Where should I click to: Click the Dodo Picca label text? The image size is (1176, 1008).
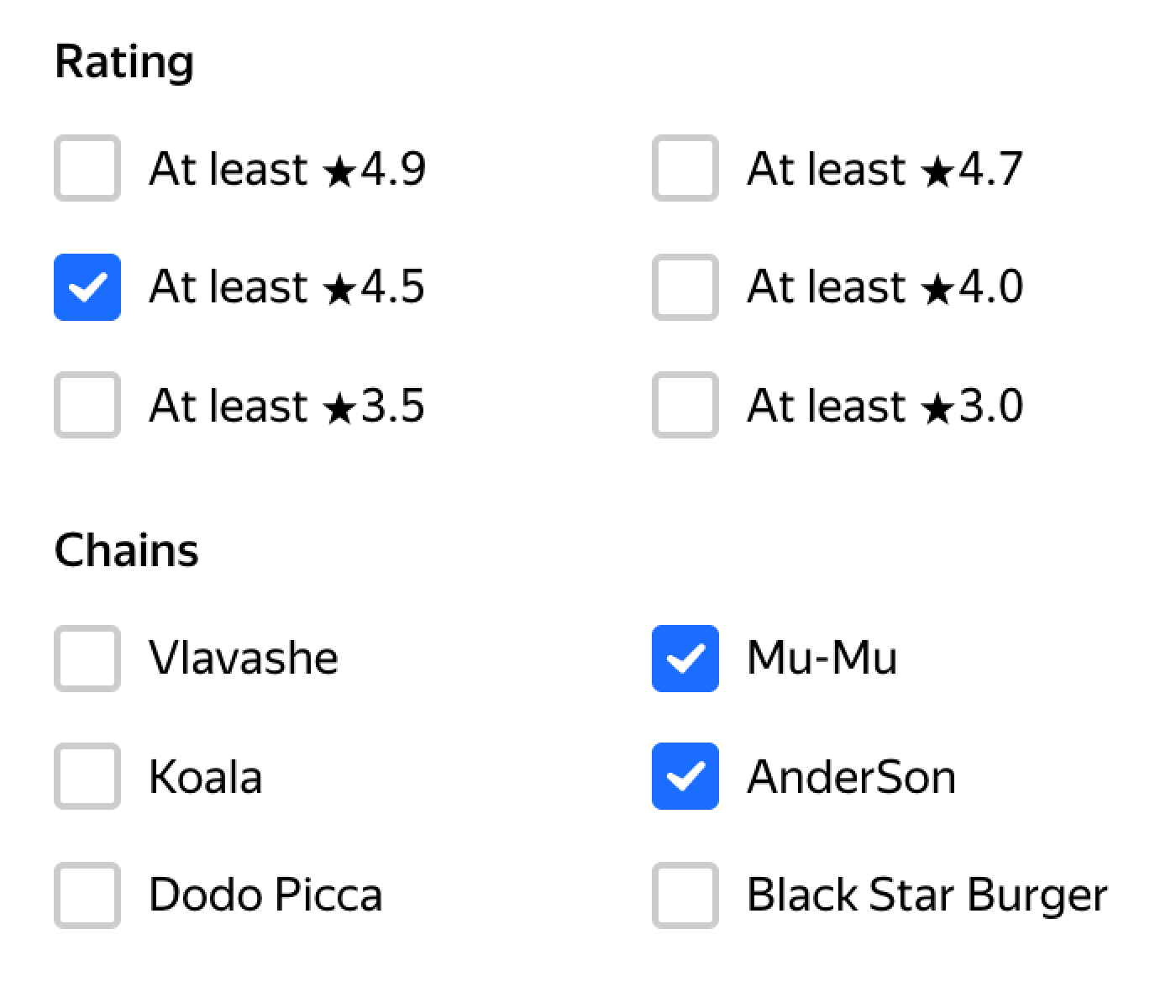[265, 895]
